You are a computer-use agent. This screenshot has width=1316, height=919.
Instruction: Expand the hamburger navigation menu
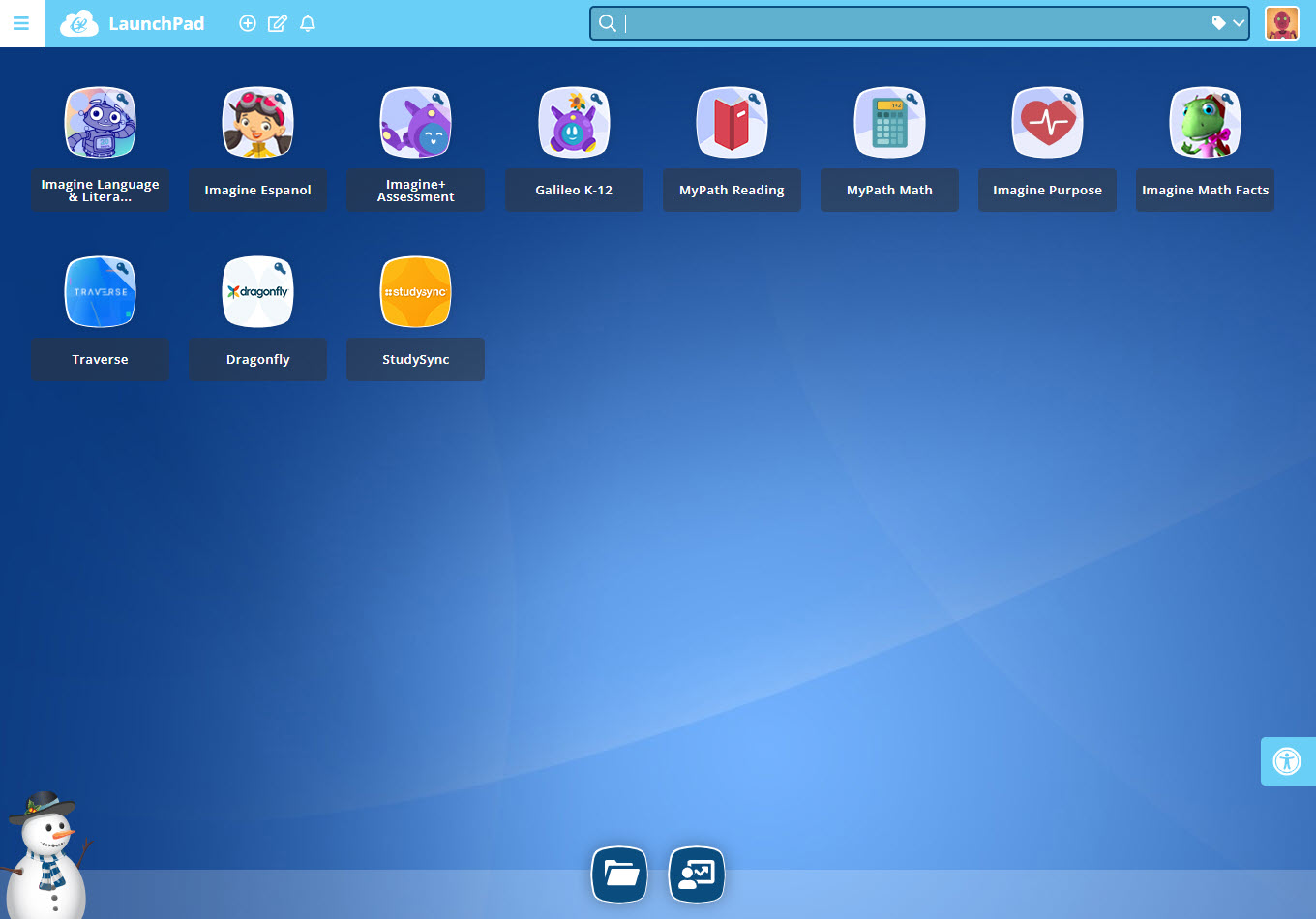point(21,22)
